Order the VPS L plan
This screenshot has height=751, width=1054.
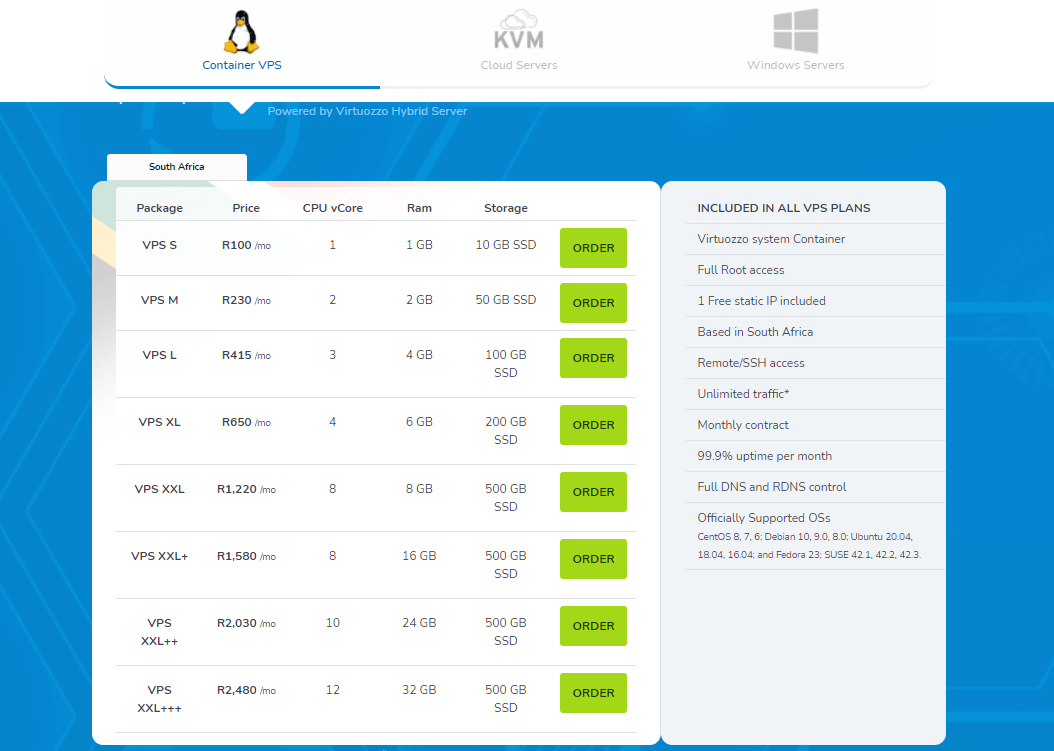tap(593, 358)
